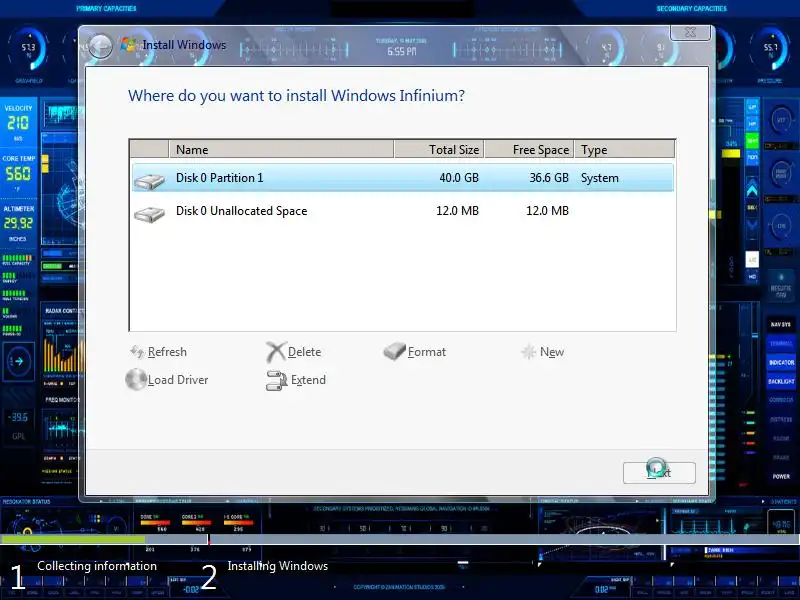
Task: Click the 36.6 GB free space cell
Action: 548,178
